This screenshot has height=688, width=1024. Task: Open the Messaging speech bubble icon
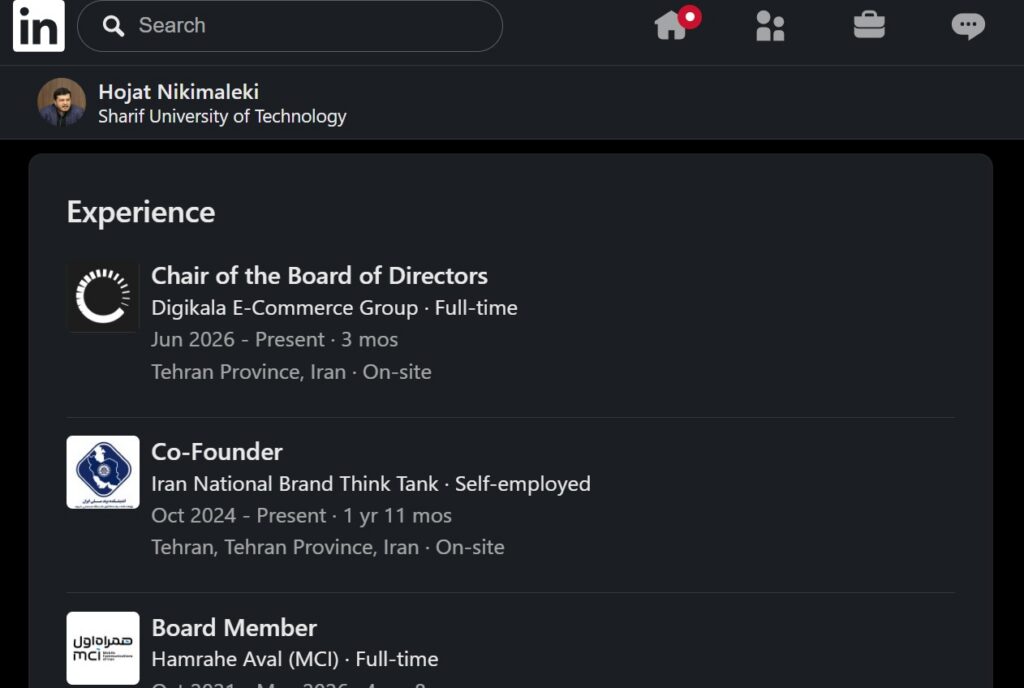[x=968, y=25]
